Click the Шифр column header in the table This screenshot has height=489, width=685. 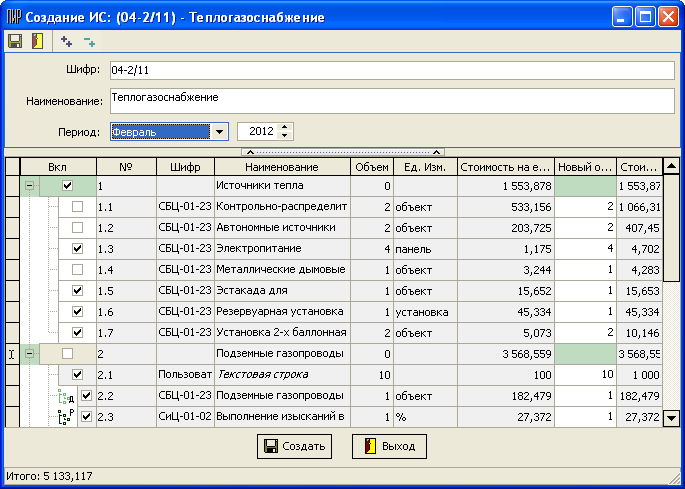click(185, 166)
